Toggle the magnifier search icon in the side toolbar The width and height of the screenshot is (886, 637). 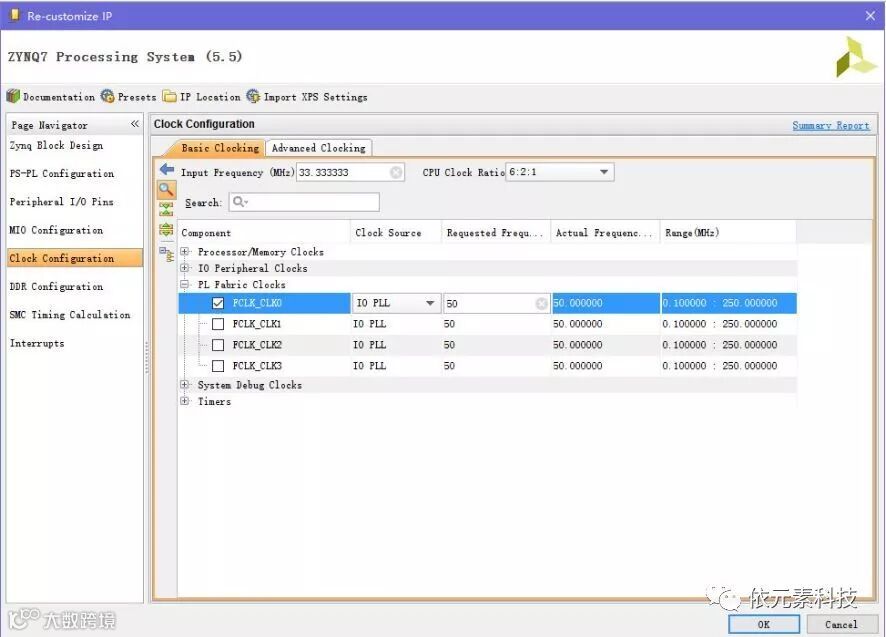tap(167, 190)
